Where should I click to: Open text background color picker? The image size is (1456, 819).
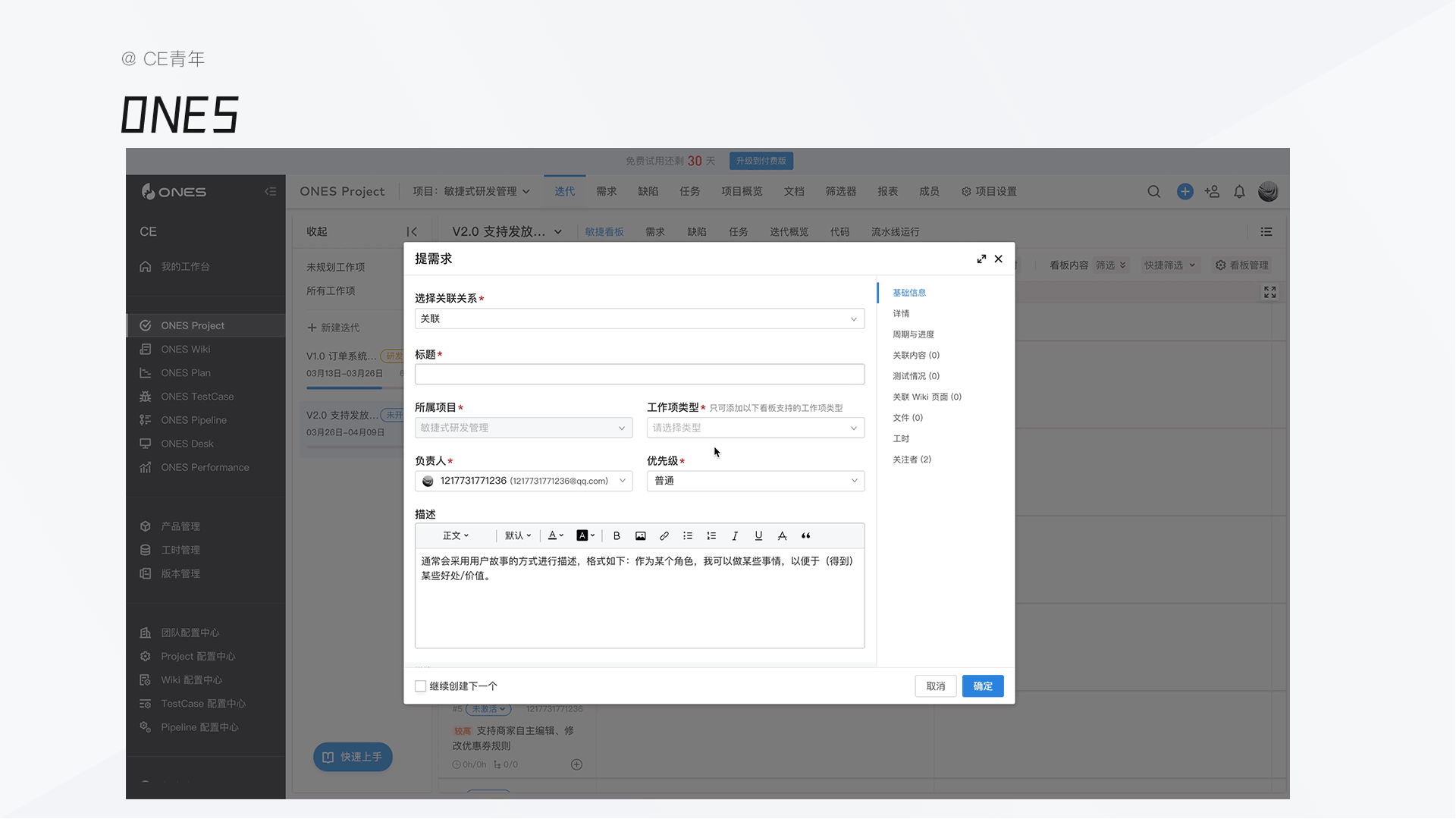585,536
